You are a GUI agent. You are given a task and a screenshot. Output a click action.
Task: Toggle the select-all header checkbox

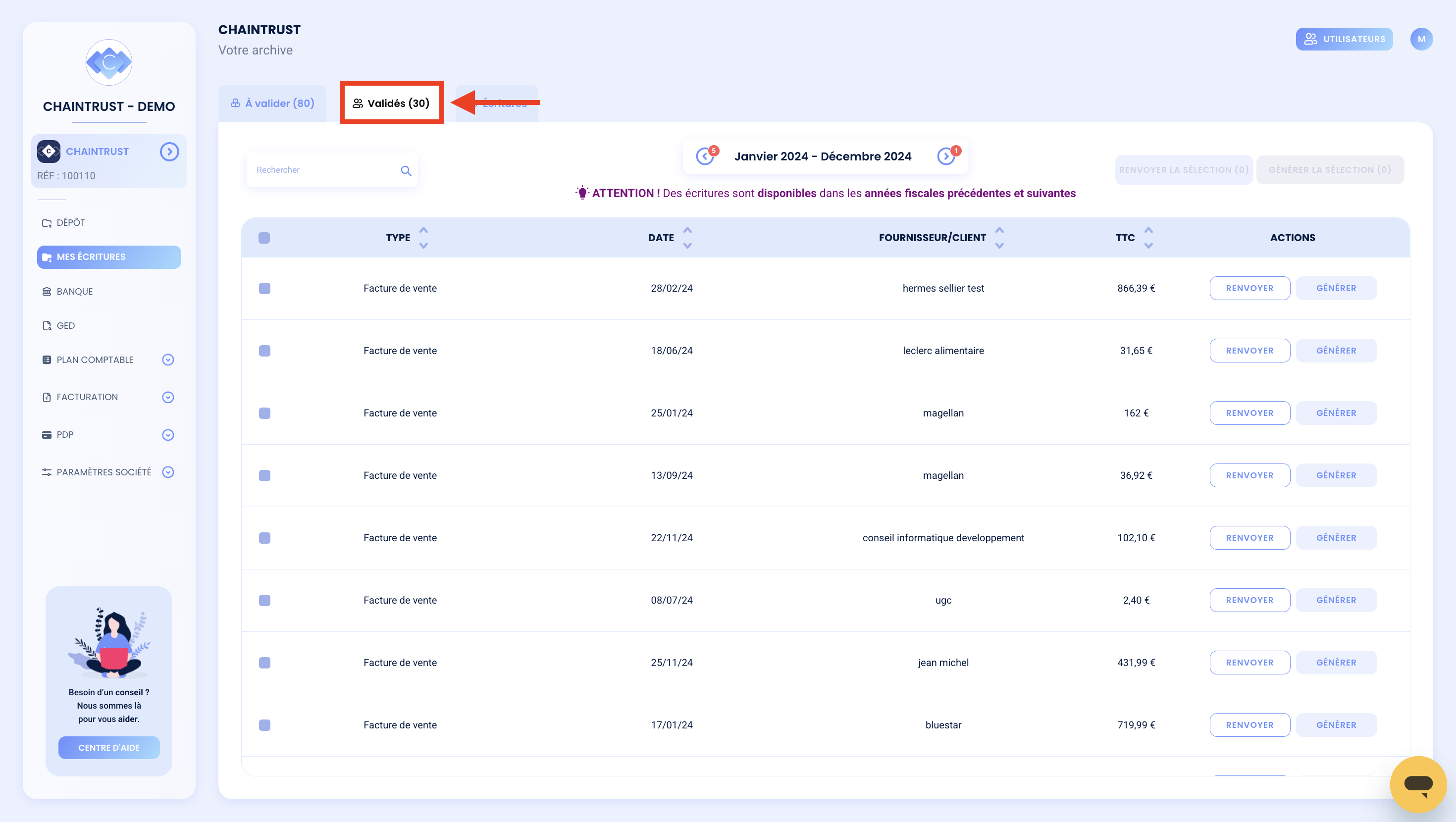point(264,238)
